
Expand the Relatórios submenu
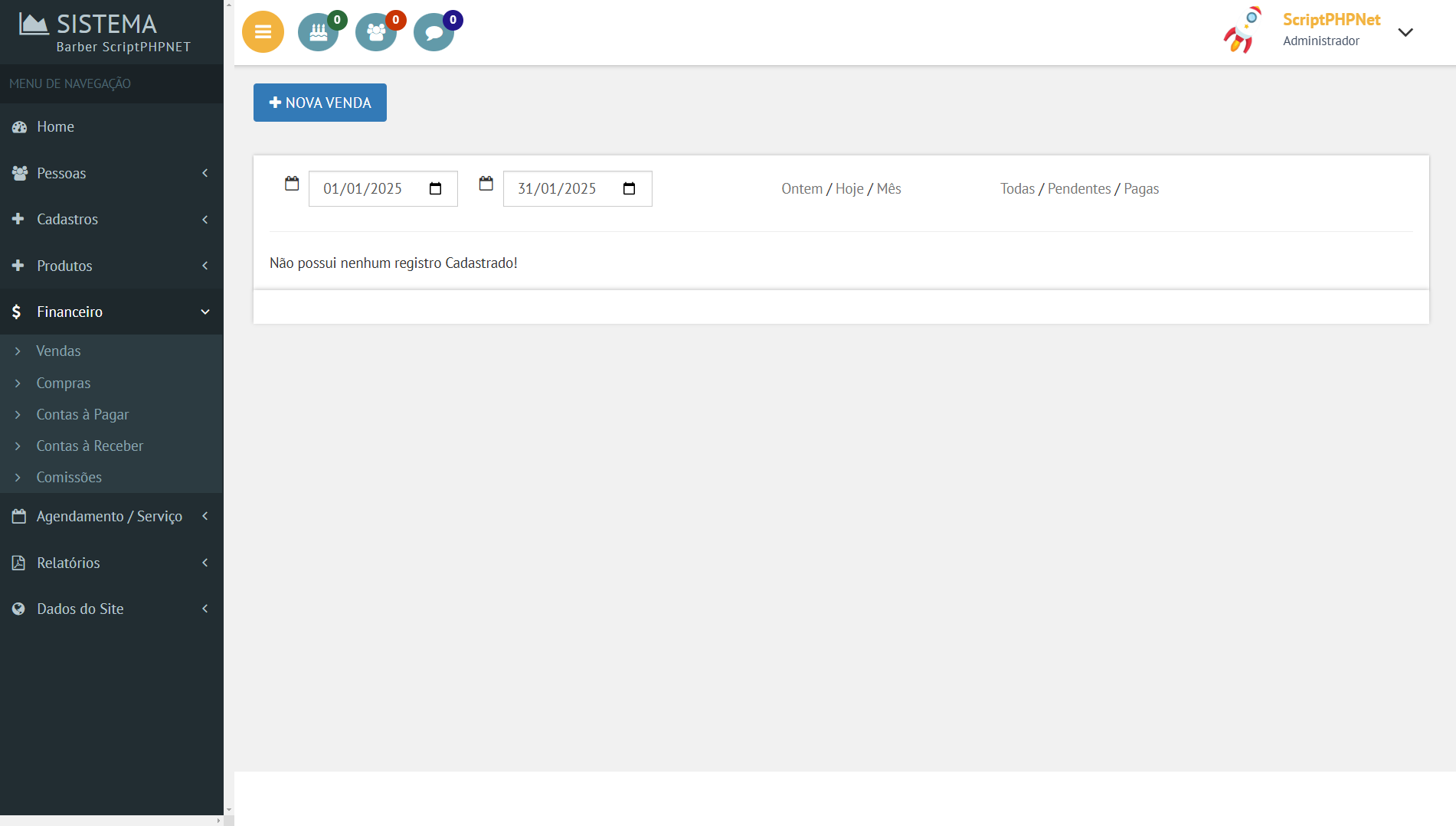click(111, 563)
